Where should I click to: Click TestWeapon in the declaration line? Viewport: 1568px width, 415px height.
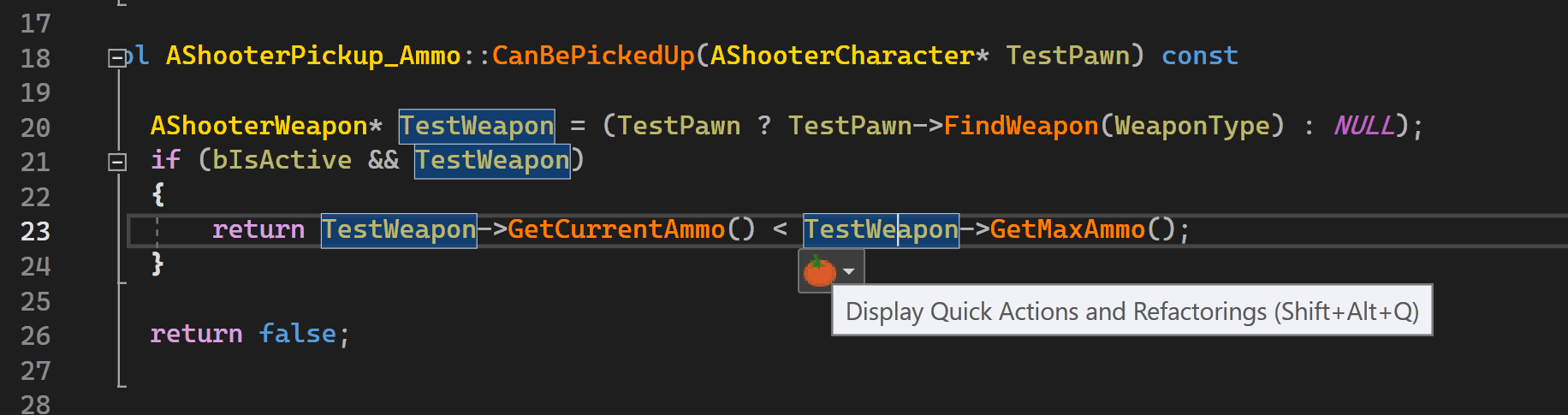tap(477, 127)
